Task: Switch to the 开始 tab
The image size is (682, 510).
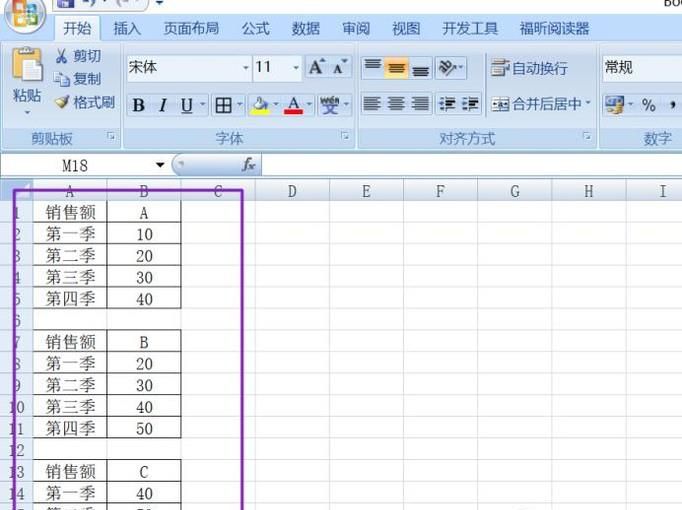Action: click(77, 29)
